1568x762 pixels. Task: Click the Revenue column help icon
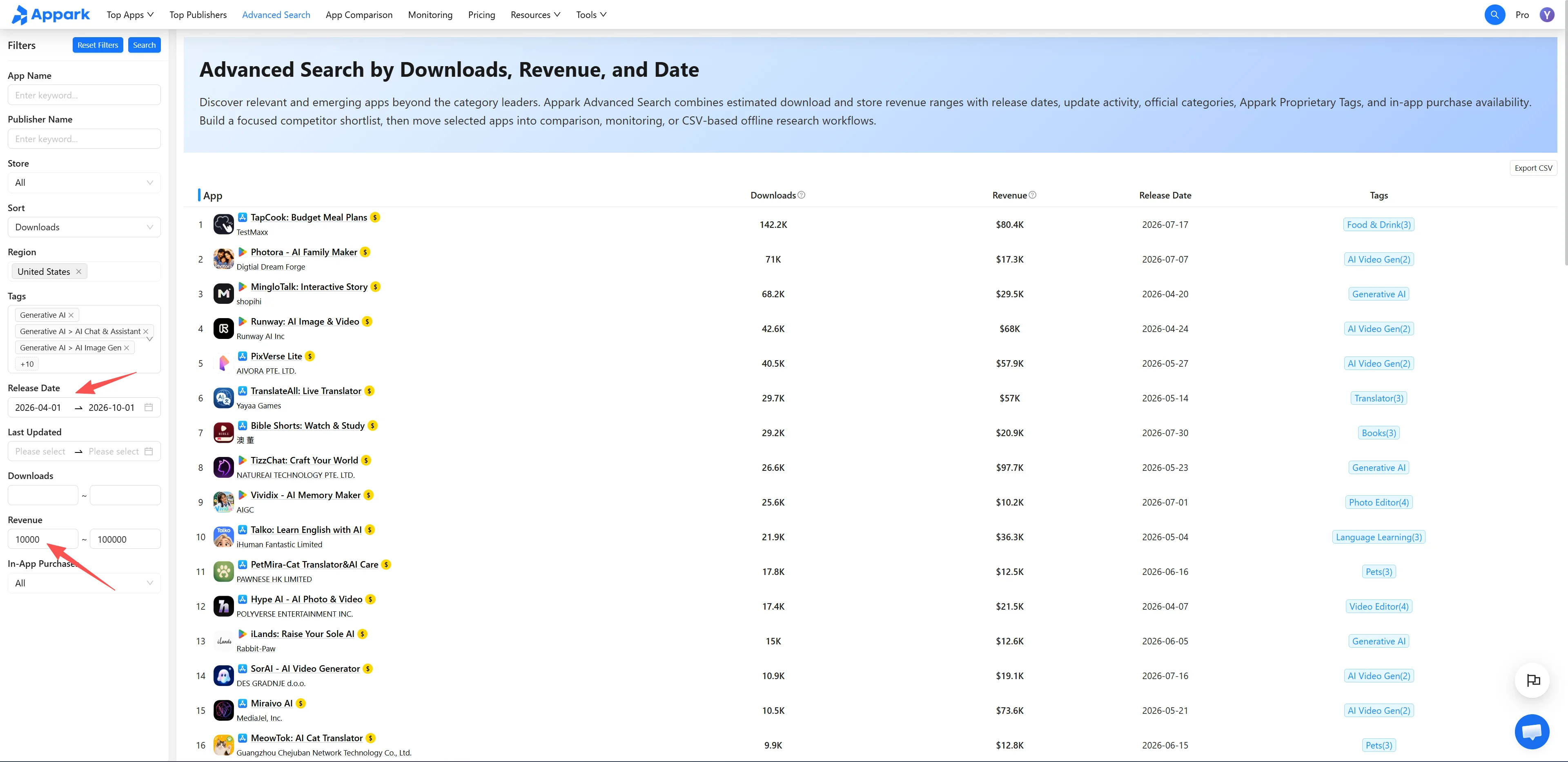click(1032, 195)
